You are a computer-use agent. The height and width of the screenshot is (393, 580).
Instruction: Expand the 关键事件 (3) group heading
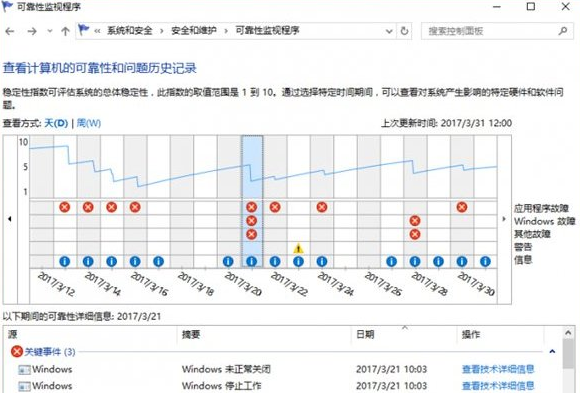50,352
